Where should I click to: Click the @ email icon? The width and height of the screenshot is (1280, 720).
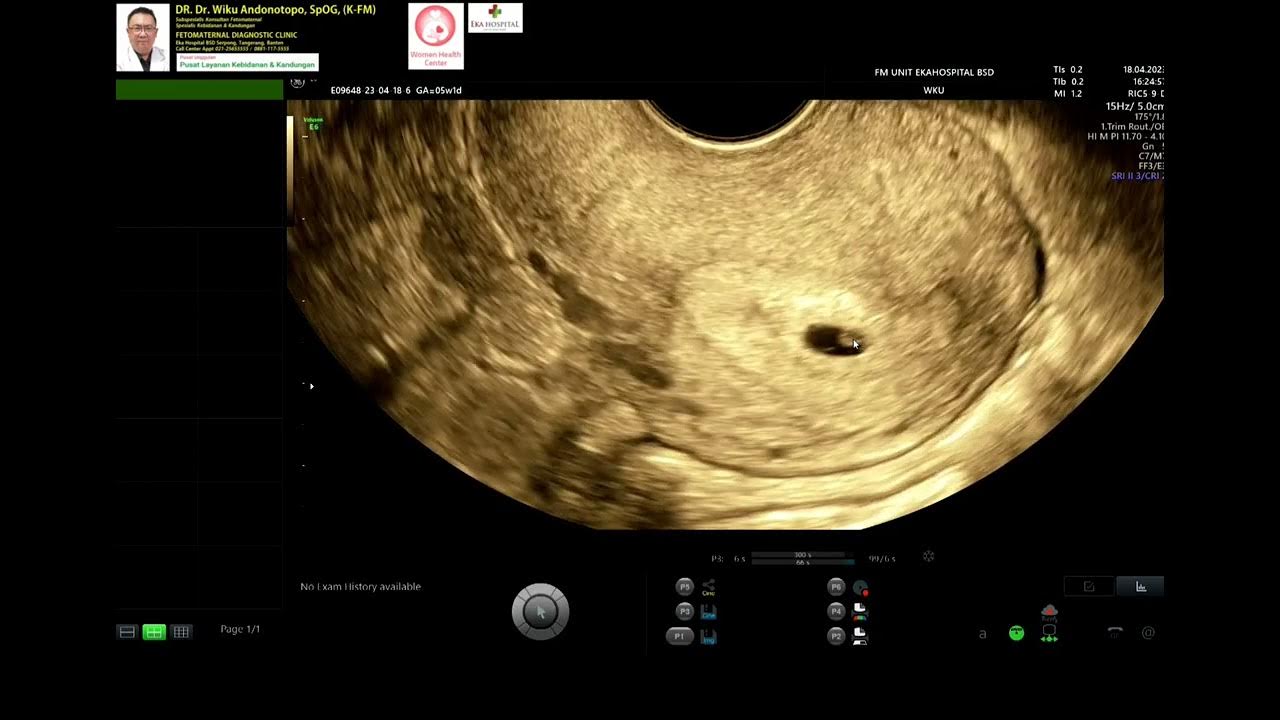point(1148,632)
